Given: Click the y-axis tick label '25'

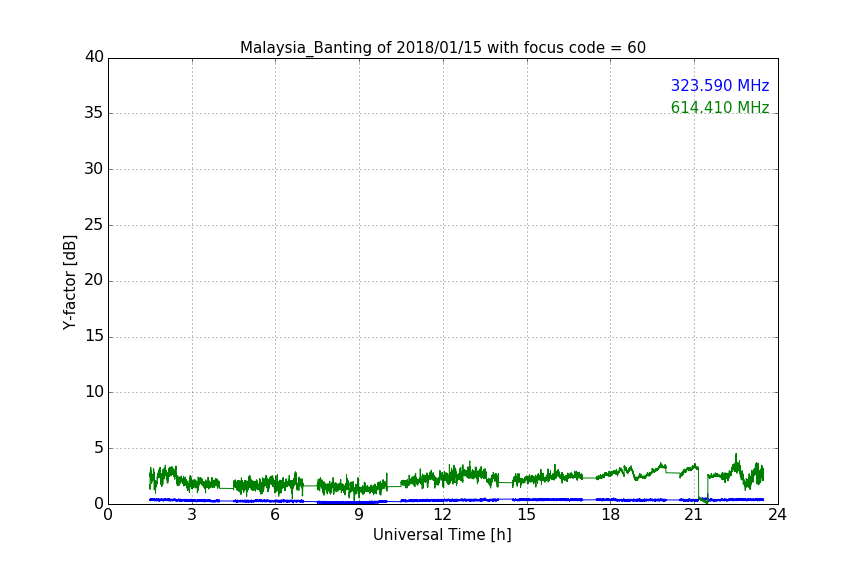Looking at the screenshot, I should (x=94, y=224).
